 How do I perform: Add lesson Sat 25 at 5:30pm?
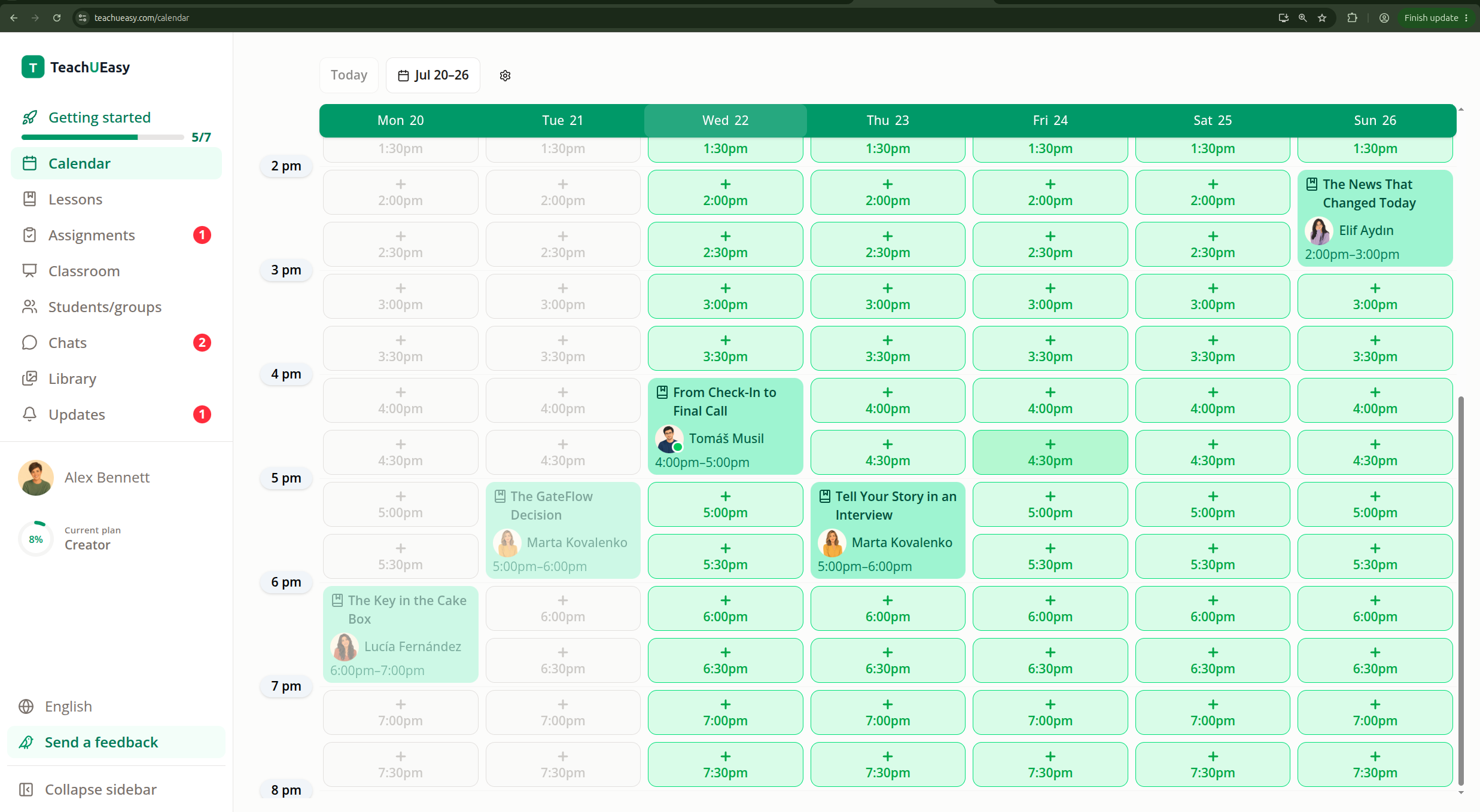coord(1213,557)
